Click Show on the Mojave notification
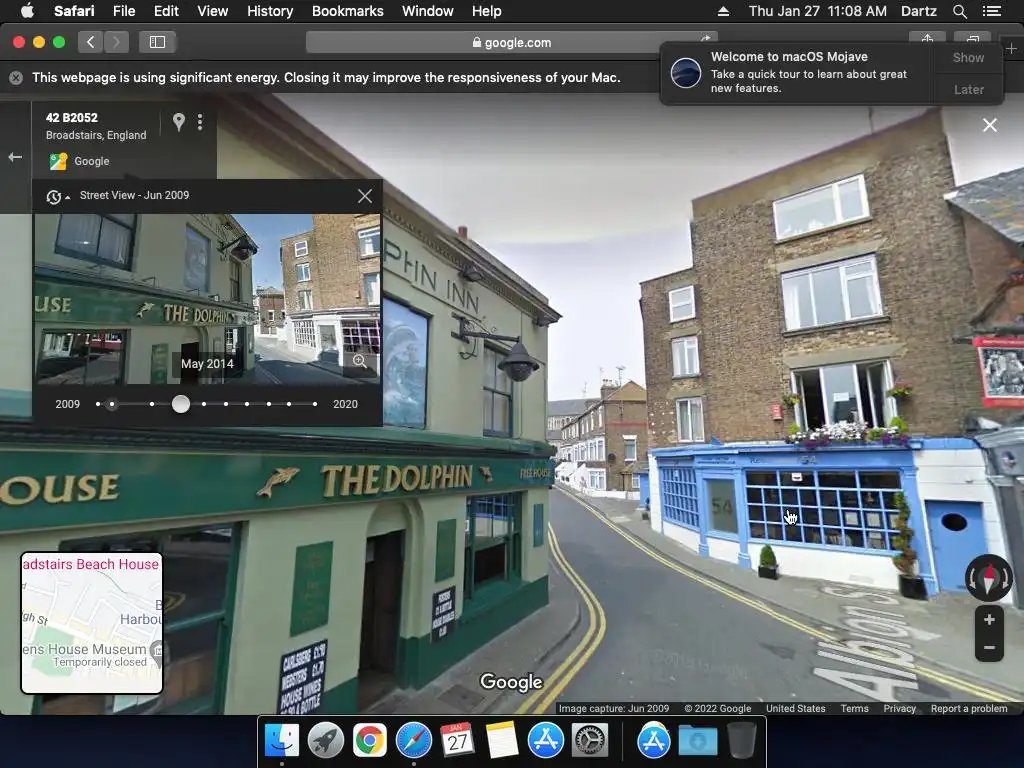The height and width of the screenshot is (768, 1024). [x=968, y=57]
